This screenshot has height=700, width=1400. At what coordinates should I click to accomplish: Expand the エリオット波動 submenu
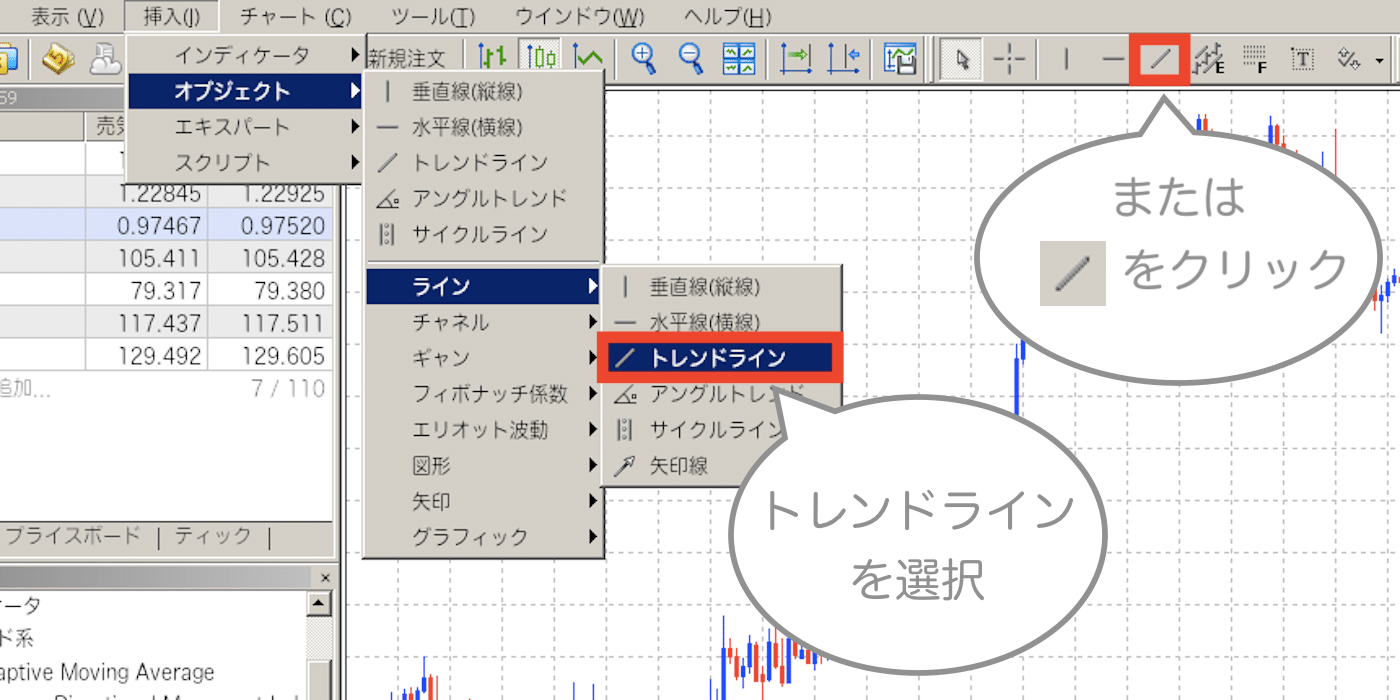[484, 430]
